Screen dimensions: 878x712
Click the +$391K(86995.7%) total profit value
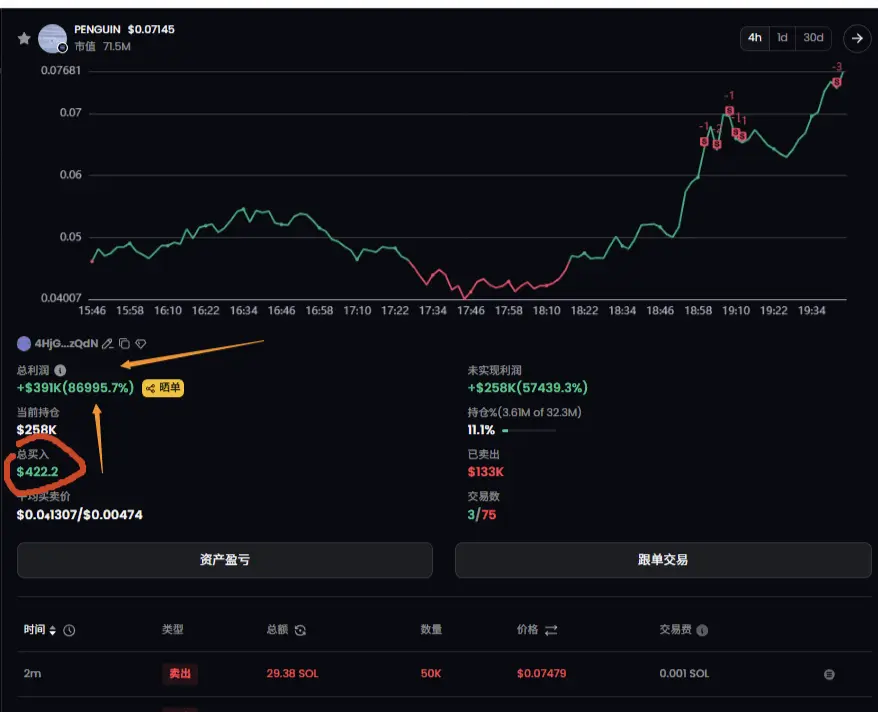click(x=76, y=387)
